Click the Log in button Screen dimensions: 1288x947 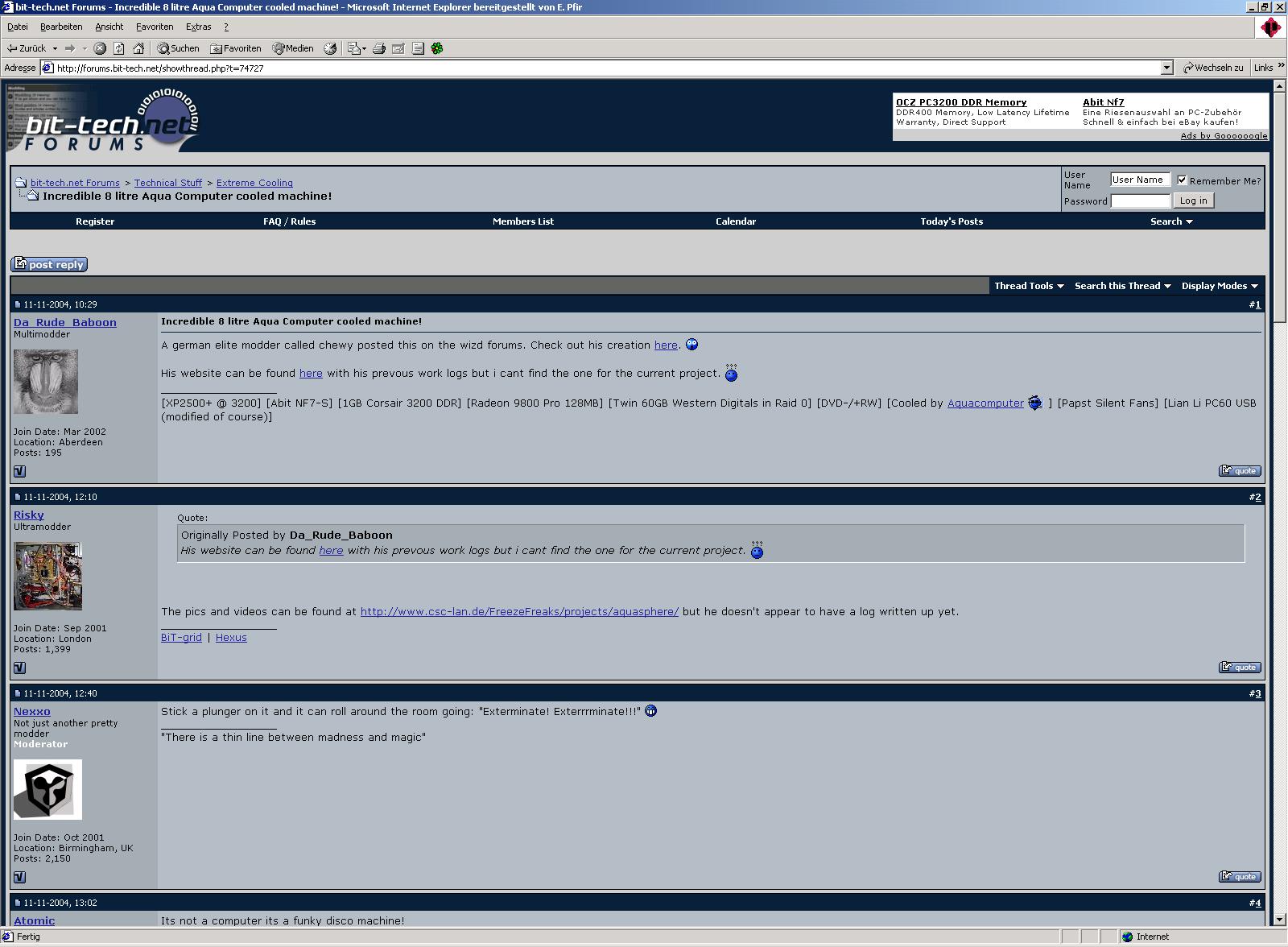click(1193, 201)
